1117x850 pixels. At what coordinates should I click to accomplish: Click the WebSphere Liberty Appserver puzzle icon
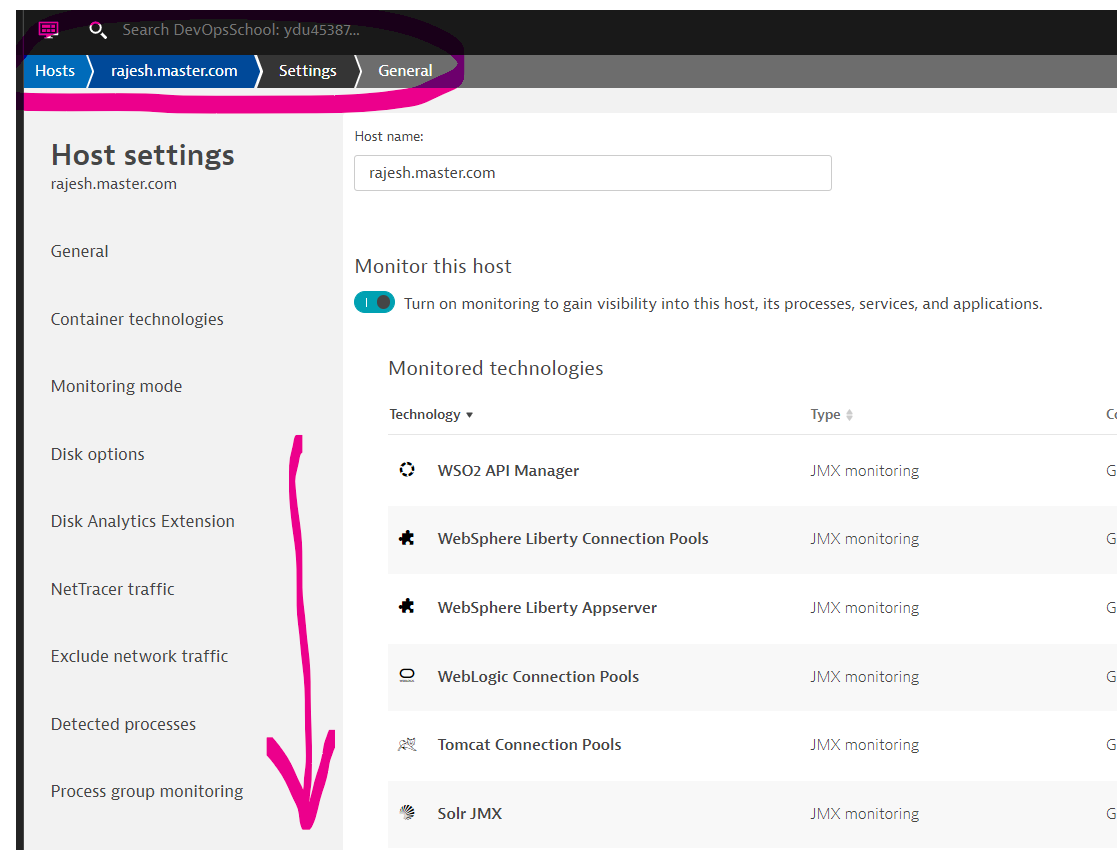coord(407,607)
